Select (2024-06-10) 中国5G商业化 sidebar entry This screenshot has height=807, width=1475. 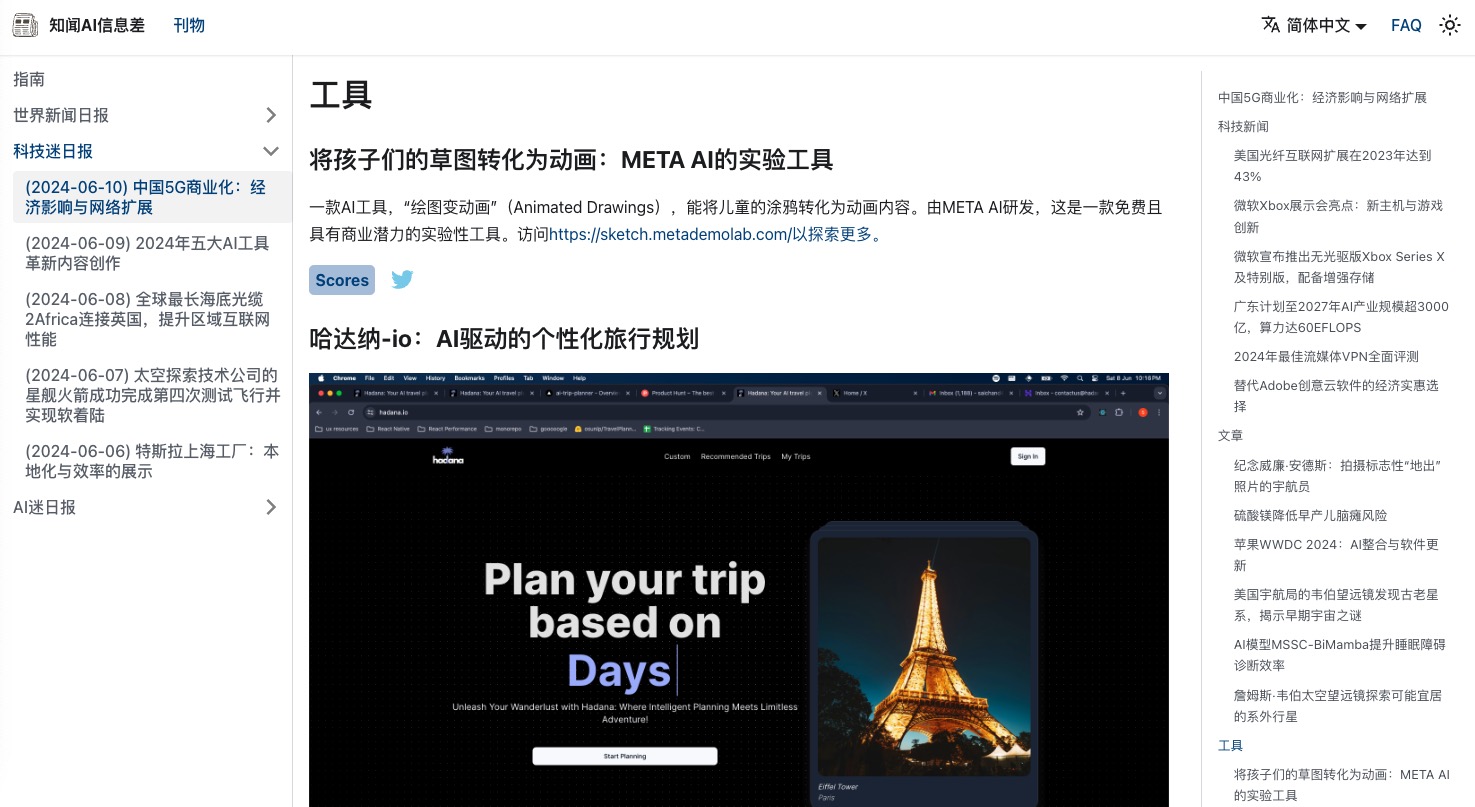pos(152,197)
